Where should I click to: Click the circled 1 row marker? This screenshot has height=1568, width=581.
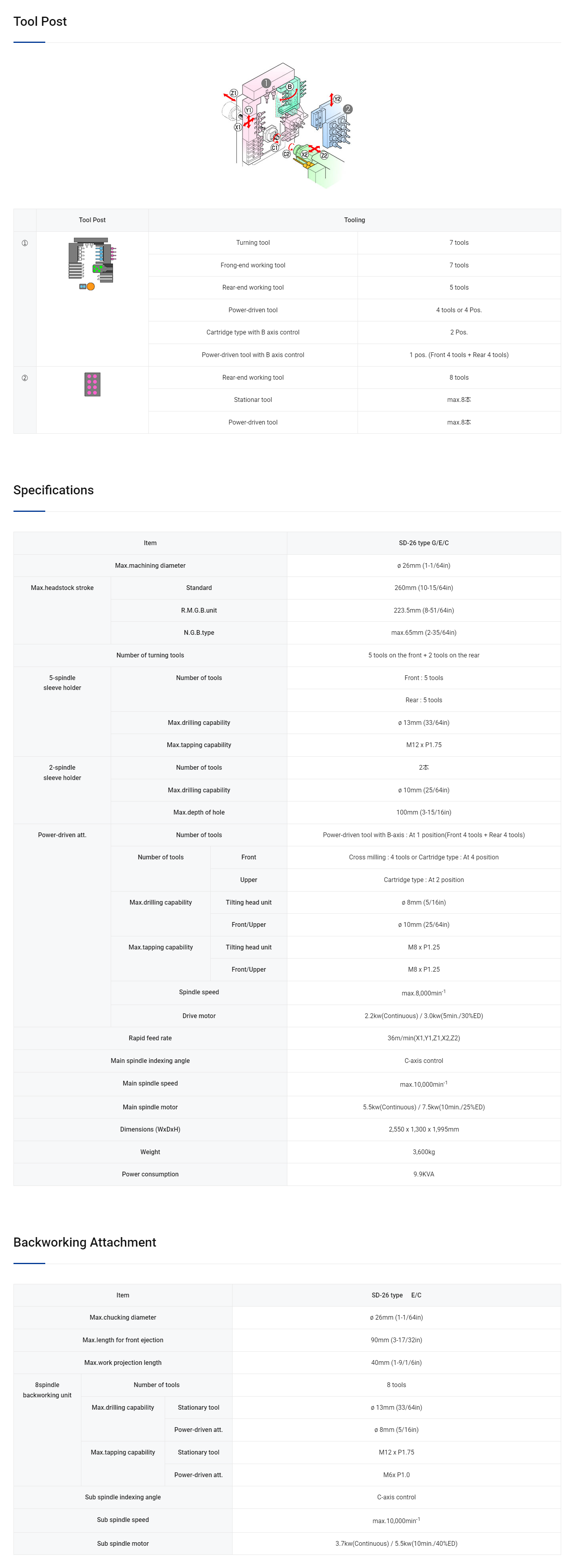(25, 243)
